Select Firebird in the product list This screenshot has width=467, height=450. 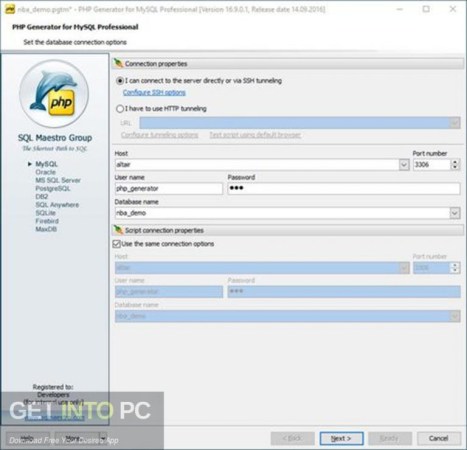47,221
